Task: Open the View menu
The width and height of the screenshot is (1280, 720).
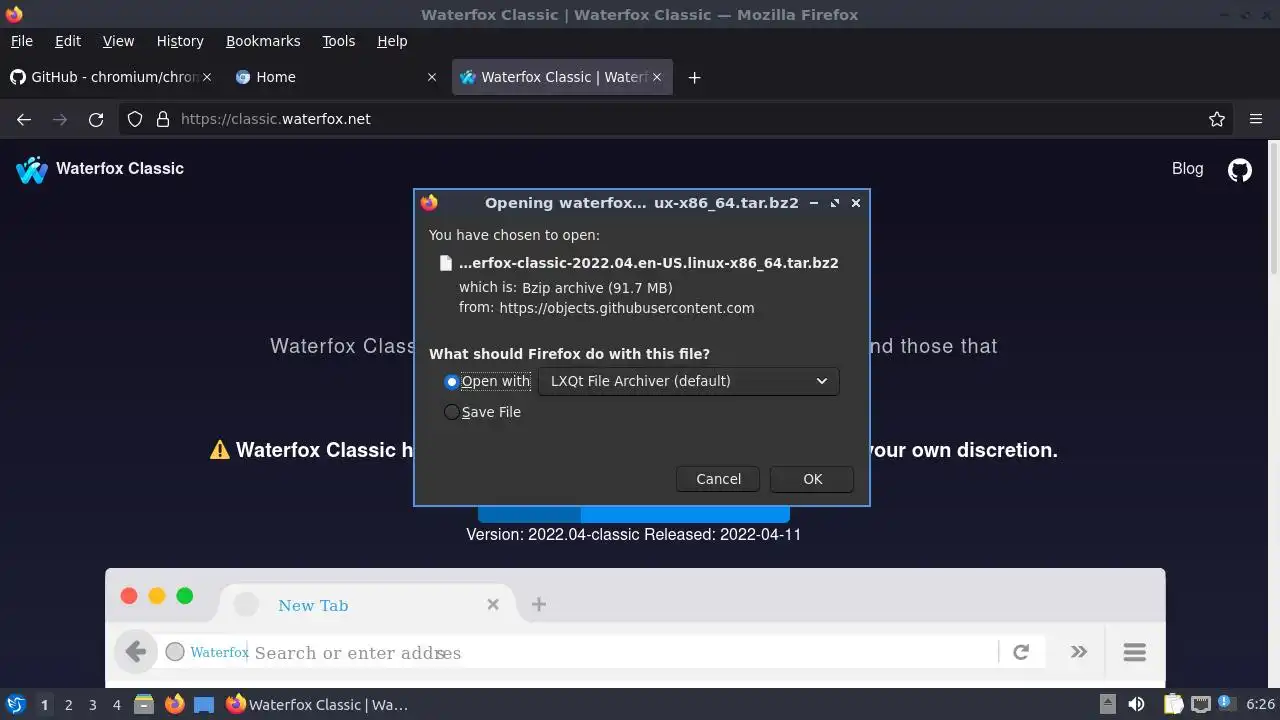Action: tap(118, 41)
